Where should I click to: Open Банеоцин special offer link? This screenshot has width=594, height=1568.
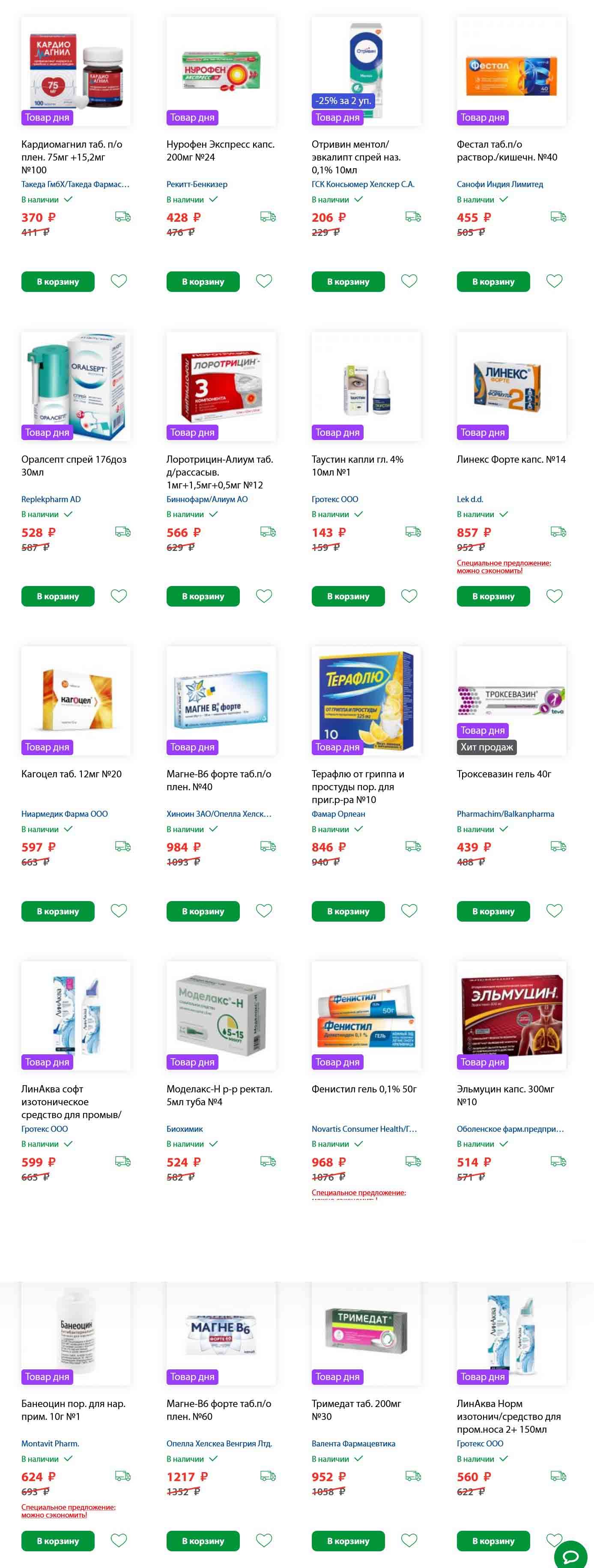click(68, 1511)
